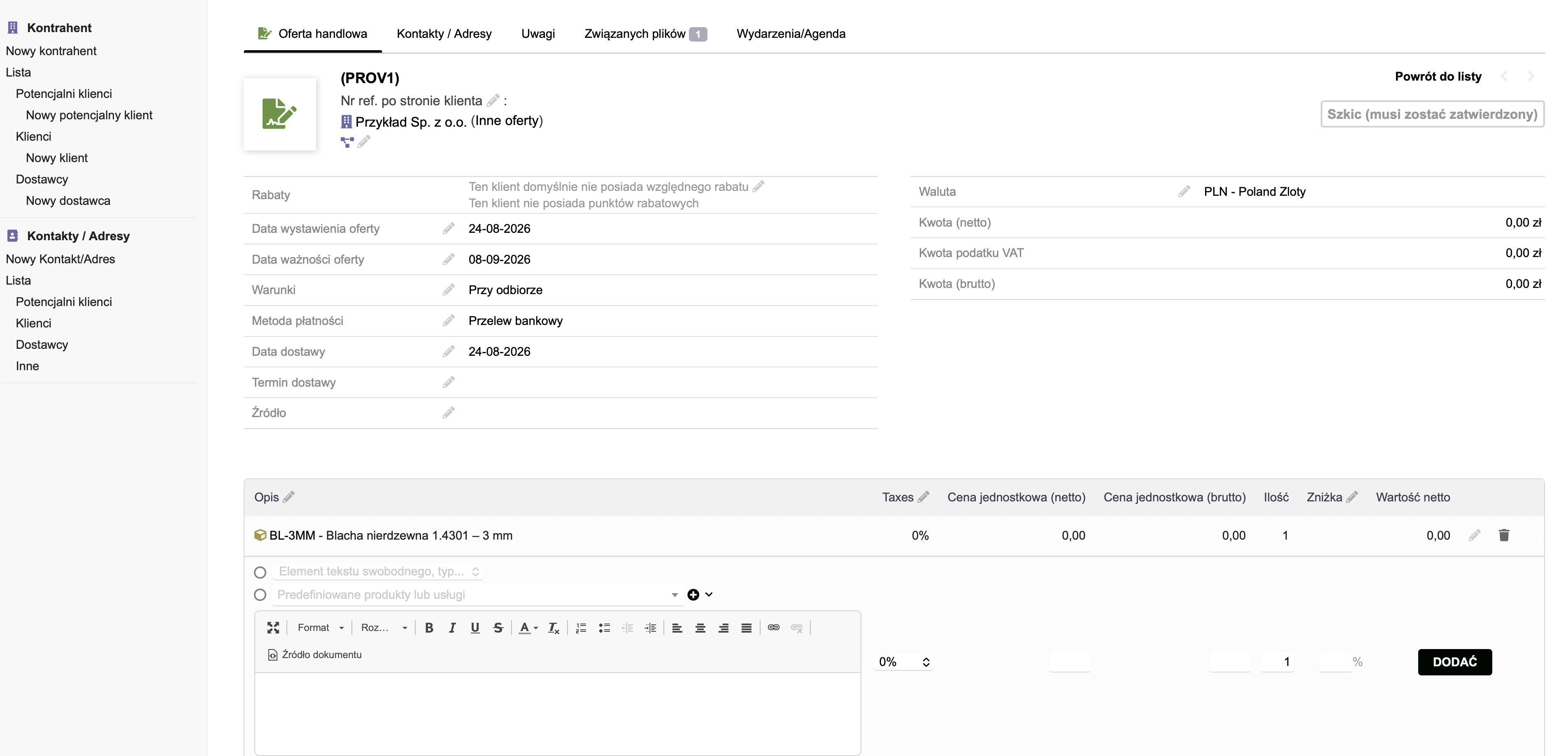Insert a link in the editor
This screenshot has height=756, width=1568.
[x=774, y=628]
